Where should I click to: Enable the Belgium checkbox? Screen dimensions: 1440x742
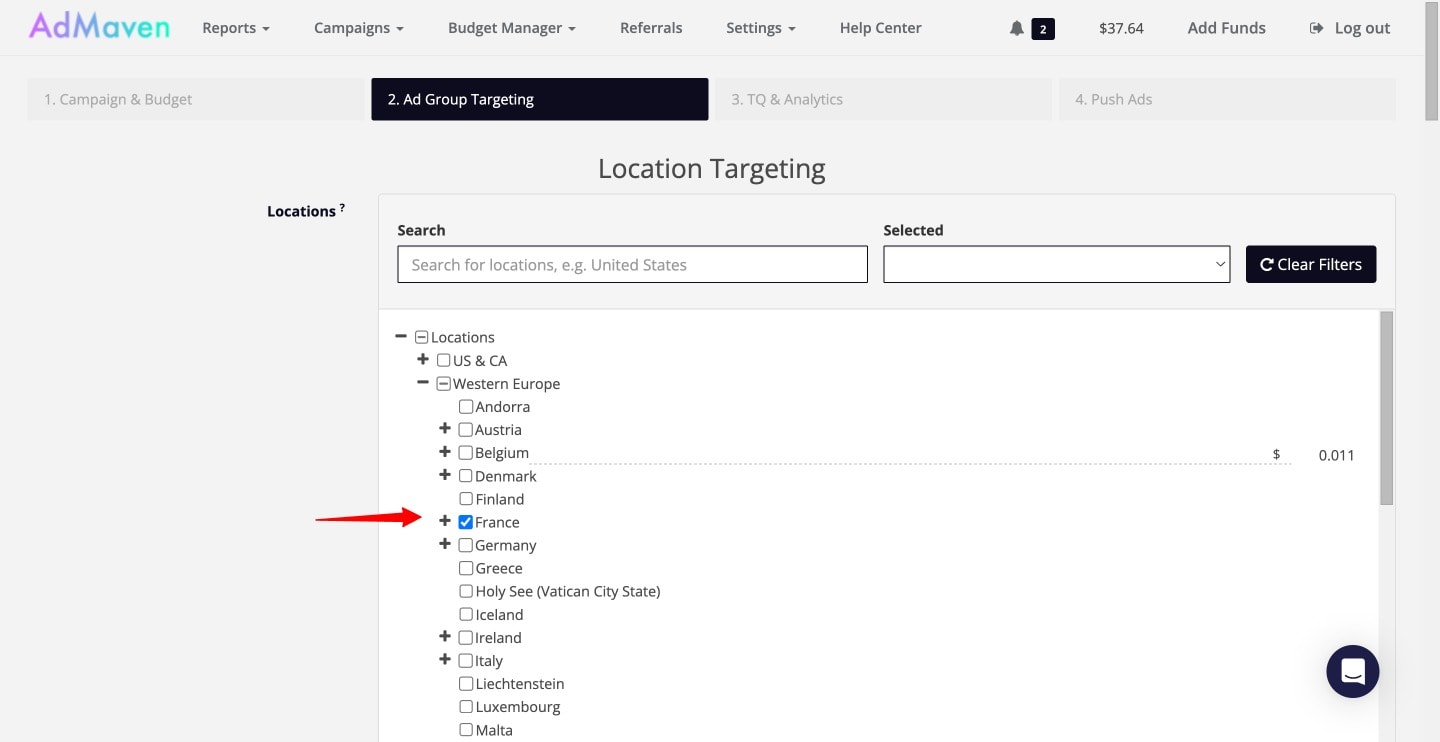[465, 452]
